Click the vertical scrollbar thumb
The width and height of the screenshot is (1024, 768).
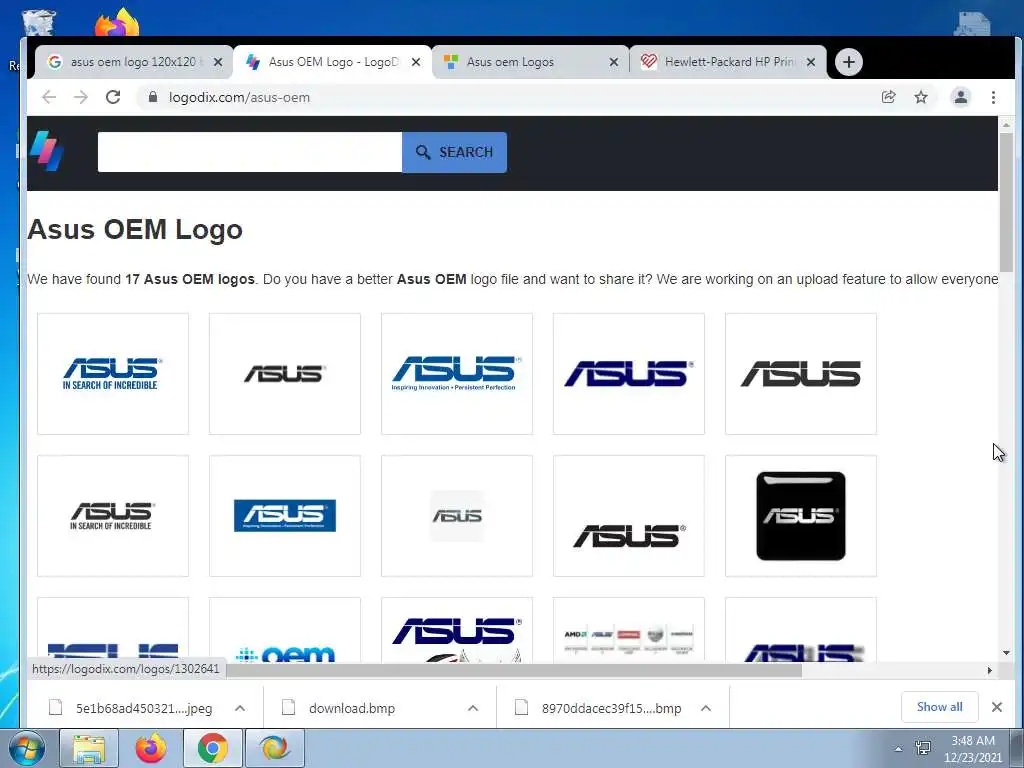point(1006,202)
